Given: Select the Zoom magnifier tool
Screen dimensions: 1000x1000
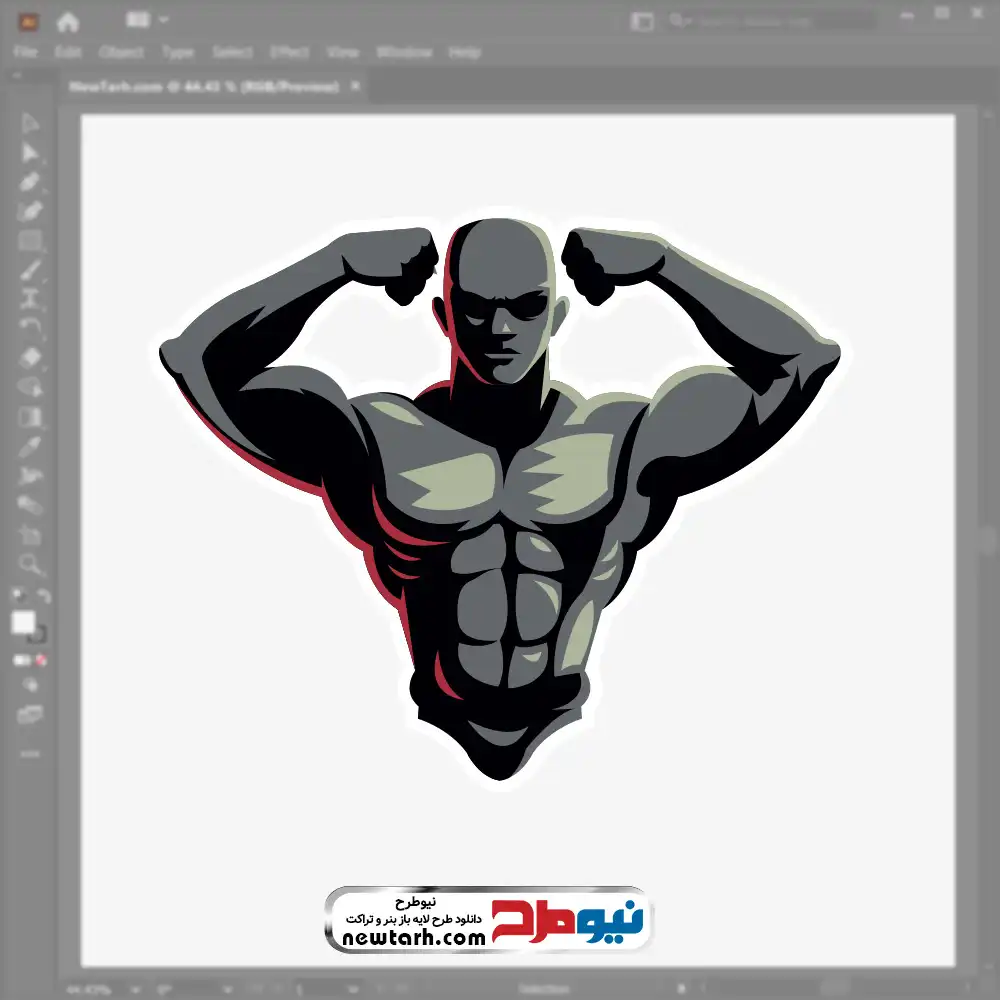Looking at the screenshot, I should click(x=30, y=564).
